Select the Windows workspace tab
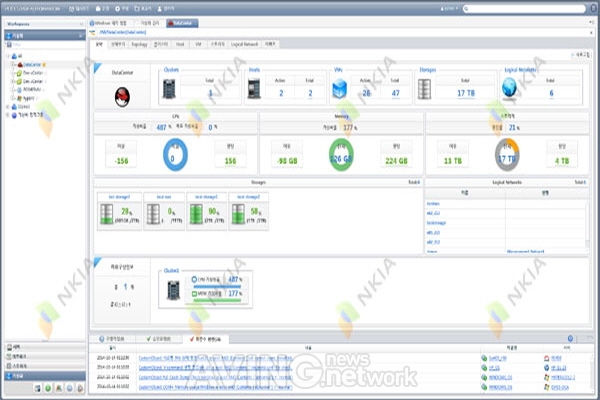The image size is (600, 400). coord(111,23)
